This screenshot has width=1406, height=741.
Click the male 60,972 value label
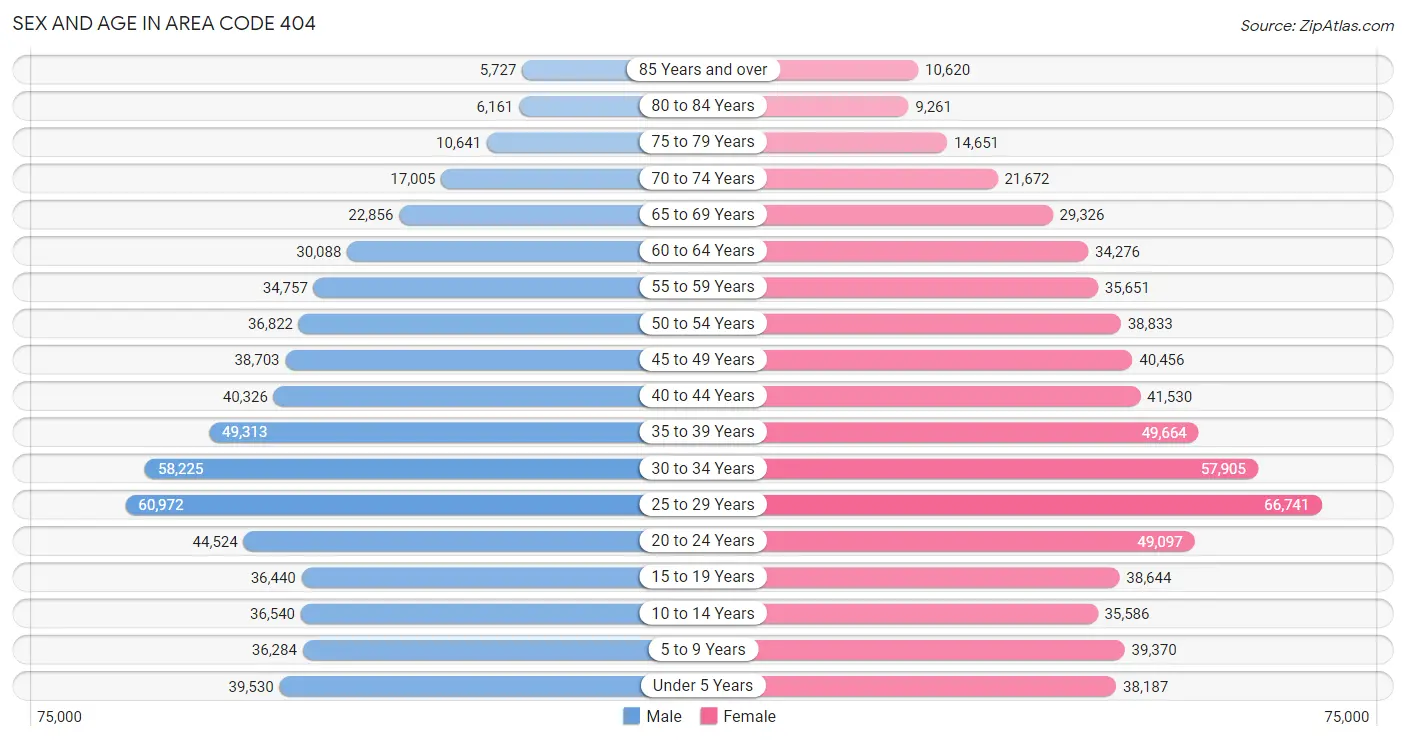click(x=161, y=505)
